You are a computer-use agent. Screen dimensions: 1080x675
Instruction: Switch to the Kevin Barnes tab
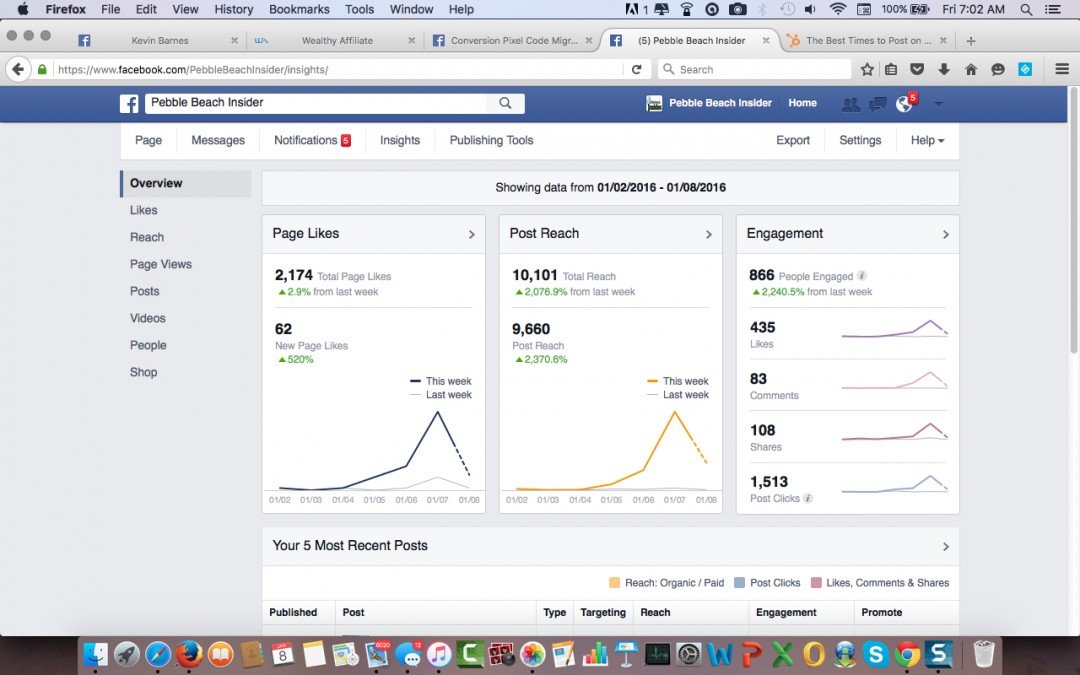[x=160, y=41]
